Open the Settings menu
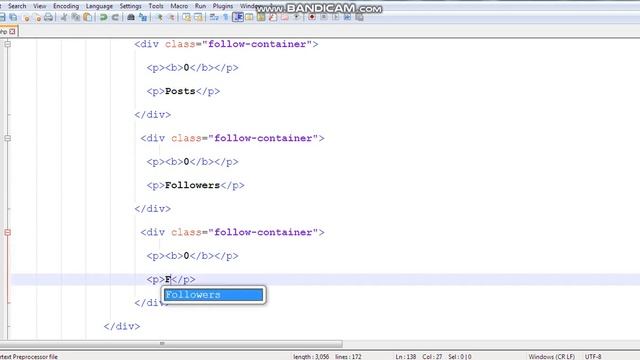The width and height of the screenshot is (640, 360). (x=130, y=6)
